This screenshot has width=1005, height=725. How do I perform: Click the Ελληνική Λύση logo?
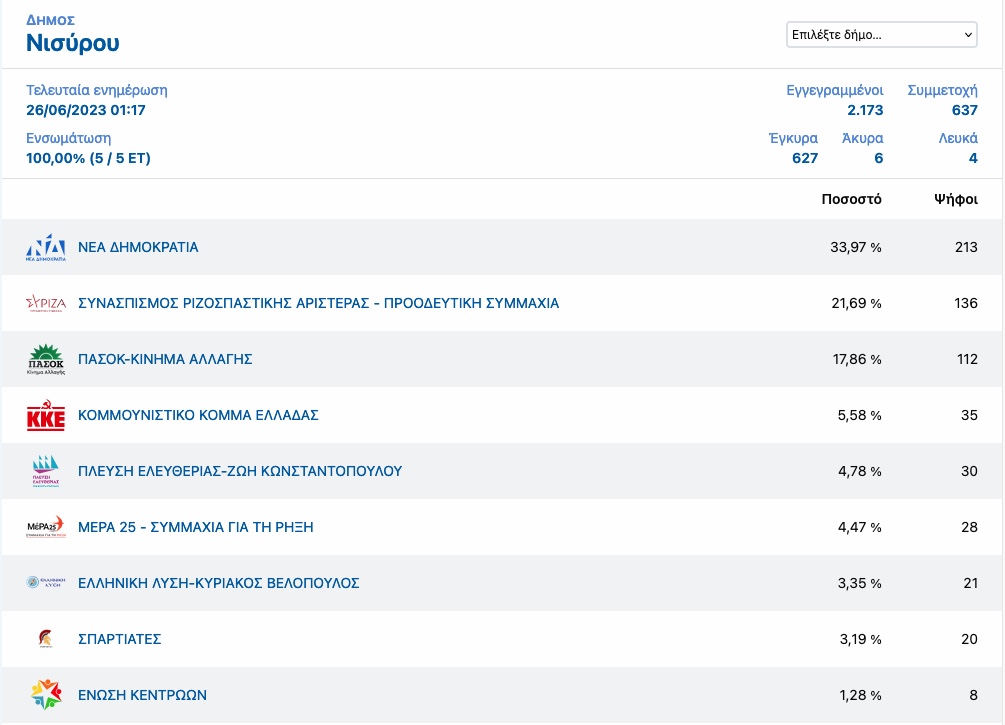click(x=46, y=583)
